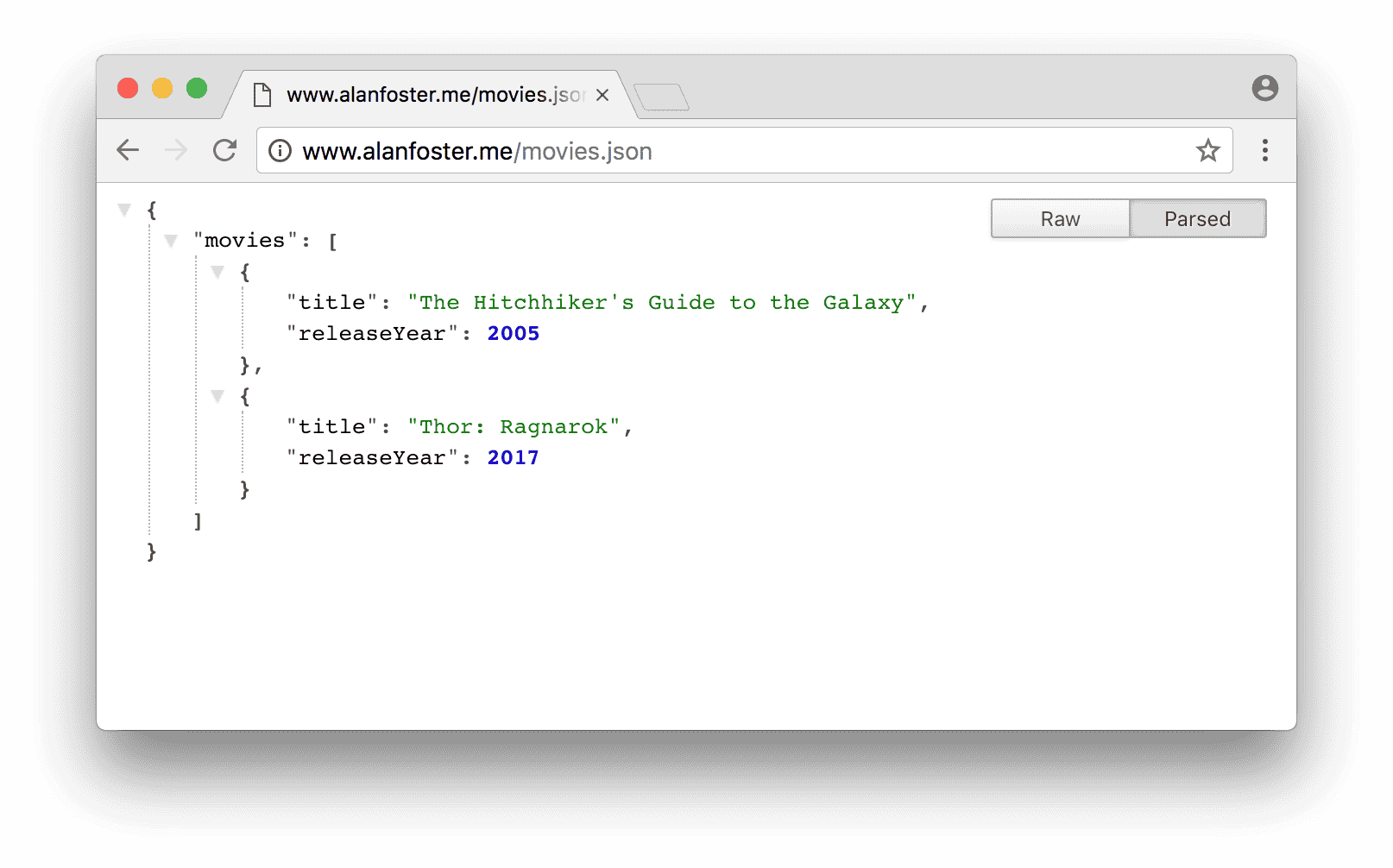Close the movies.json tab
The image size is (1393, 868).
[602, 95]
